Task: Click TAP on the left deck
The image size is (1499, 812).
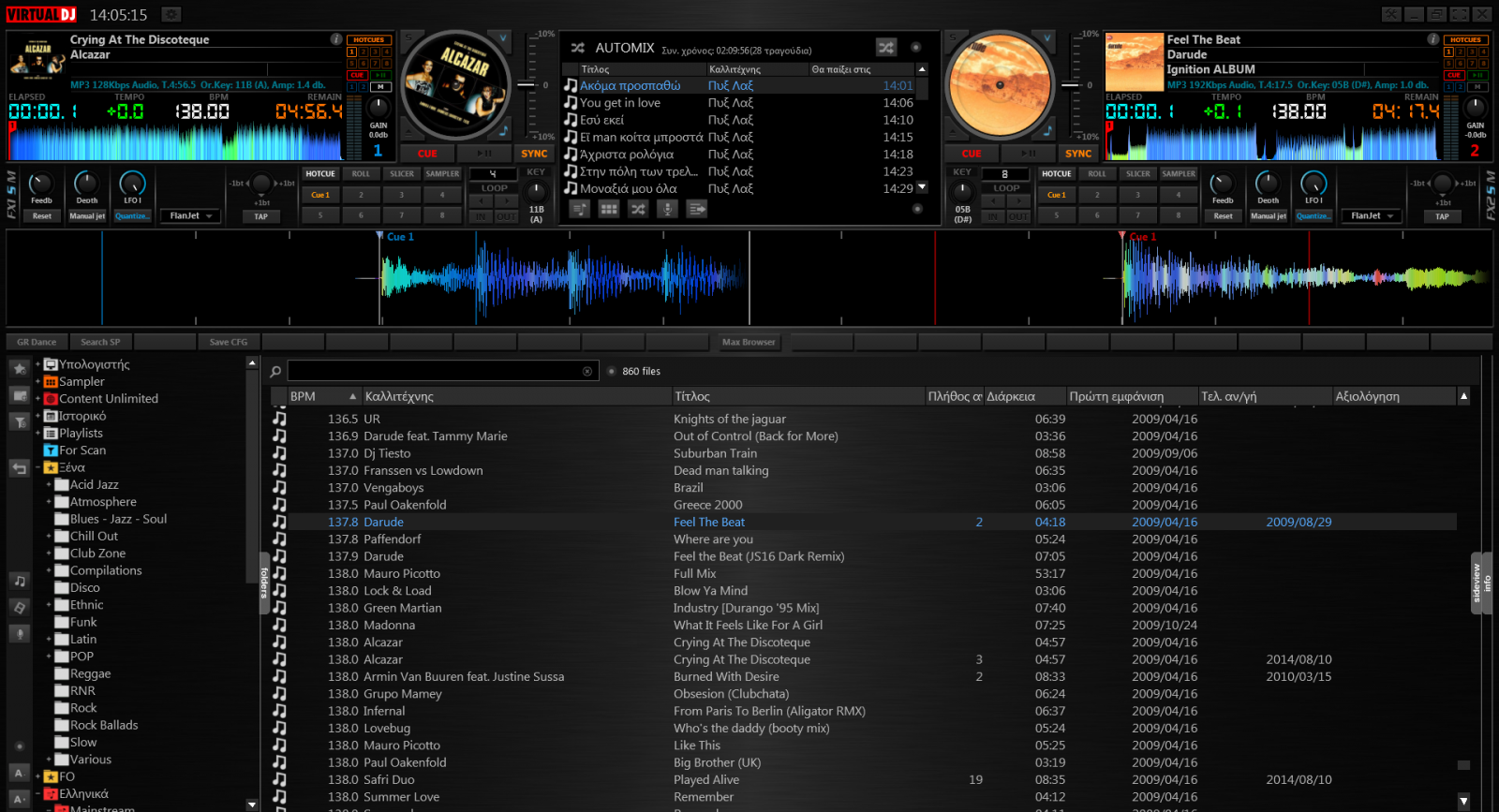Action: point(260,216)
